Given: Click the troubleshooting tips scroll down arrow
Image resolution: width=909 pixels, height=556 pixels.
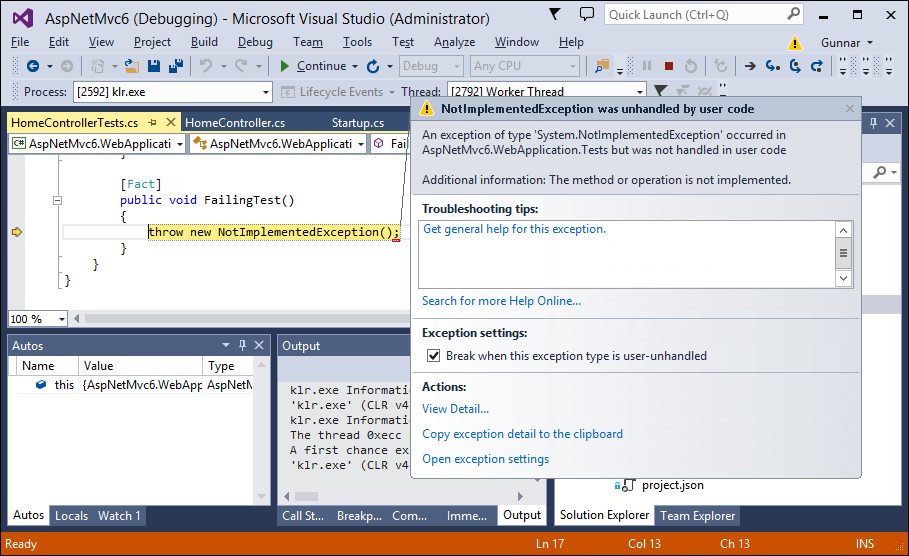Looking at the screenshot, I should point(843,279).
